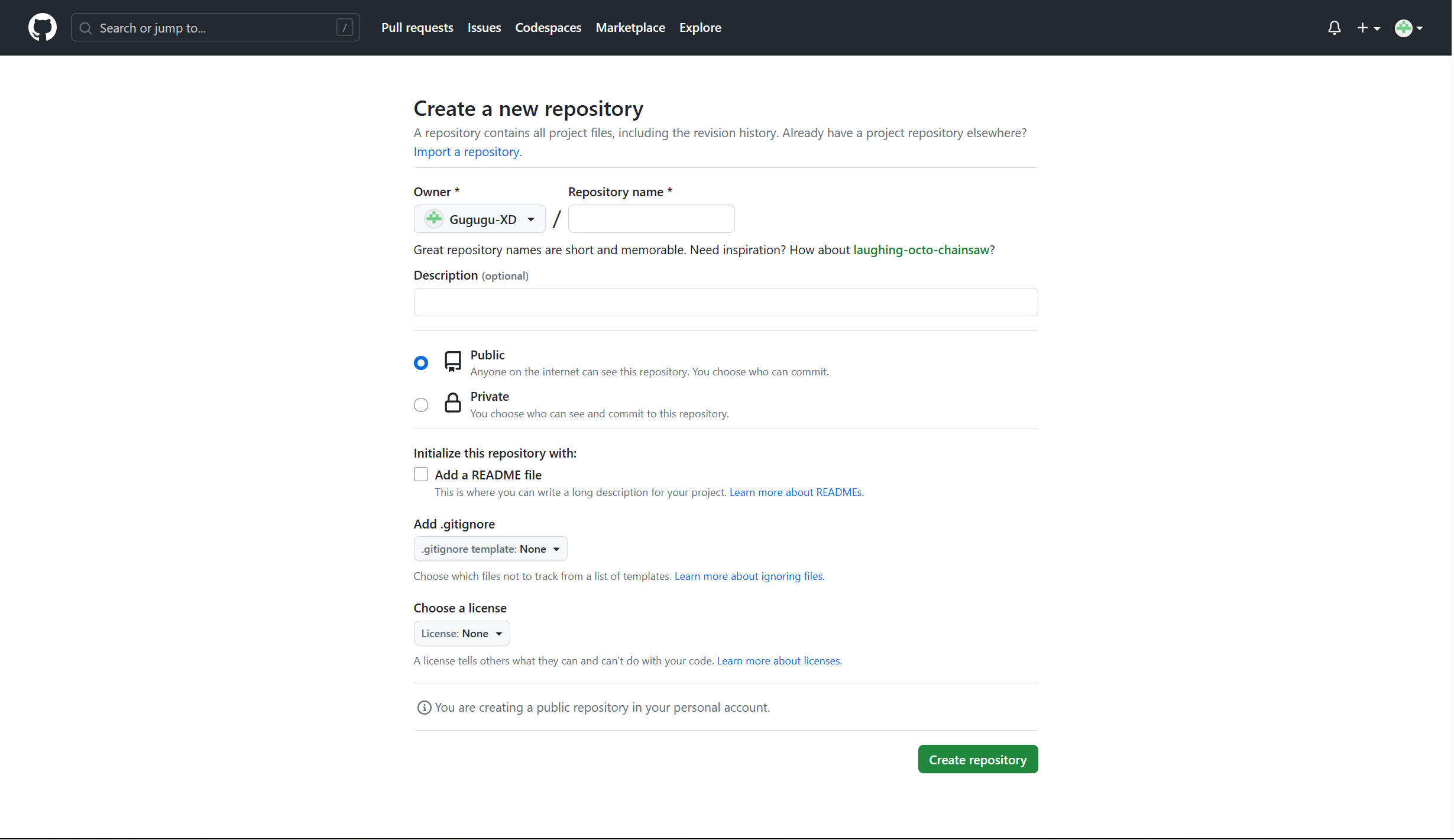Screen dimensions: 1454x840
Task: Open the plus create-new menu
Action: click(1368, 28)
